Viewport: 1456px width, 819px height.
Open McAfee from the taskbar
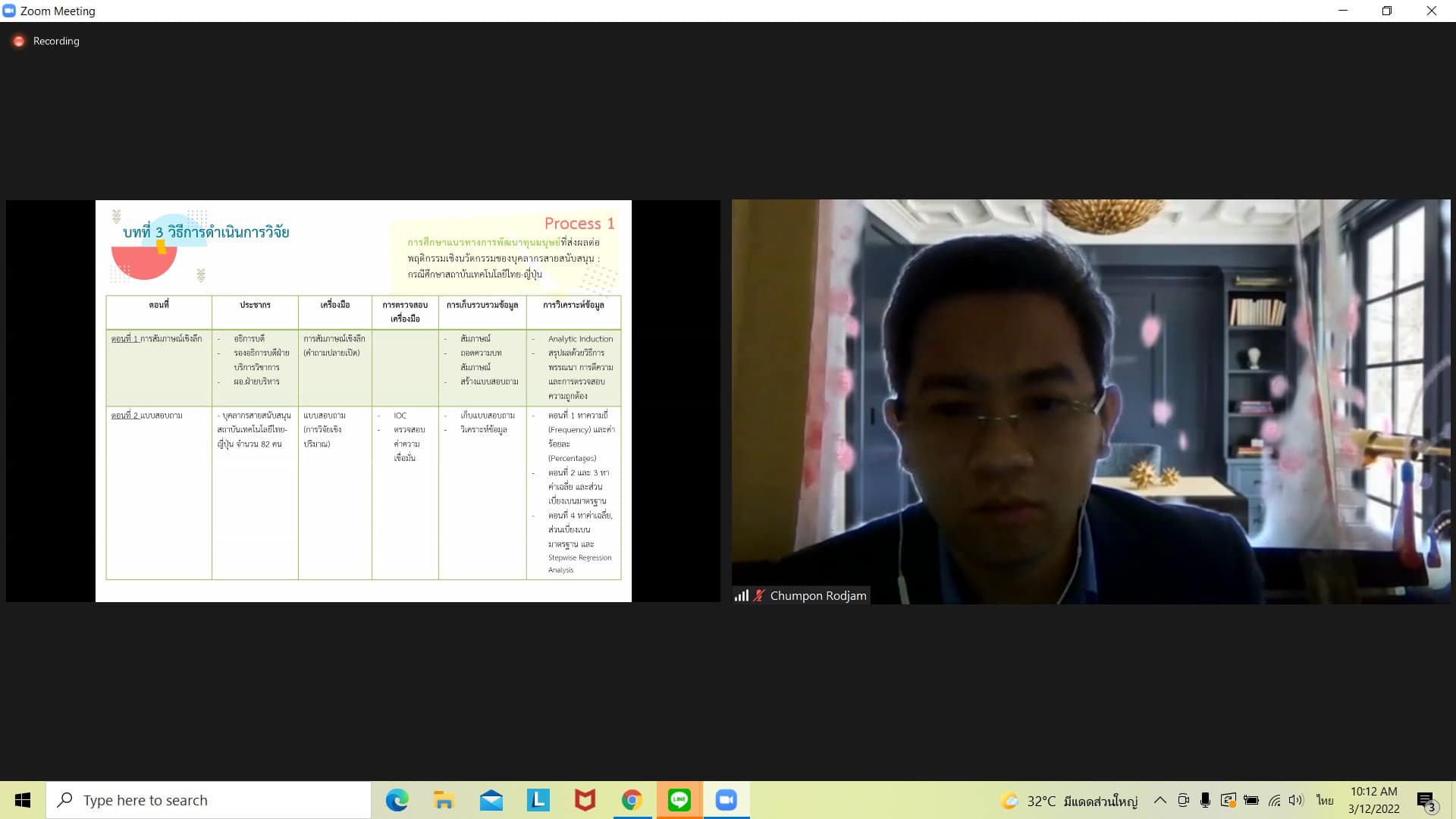point(585,800)
